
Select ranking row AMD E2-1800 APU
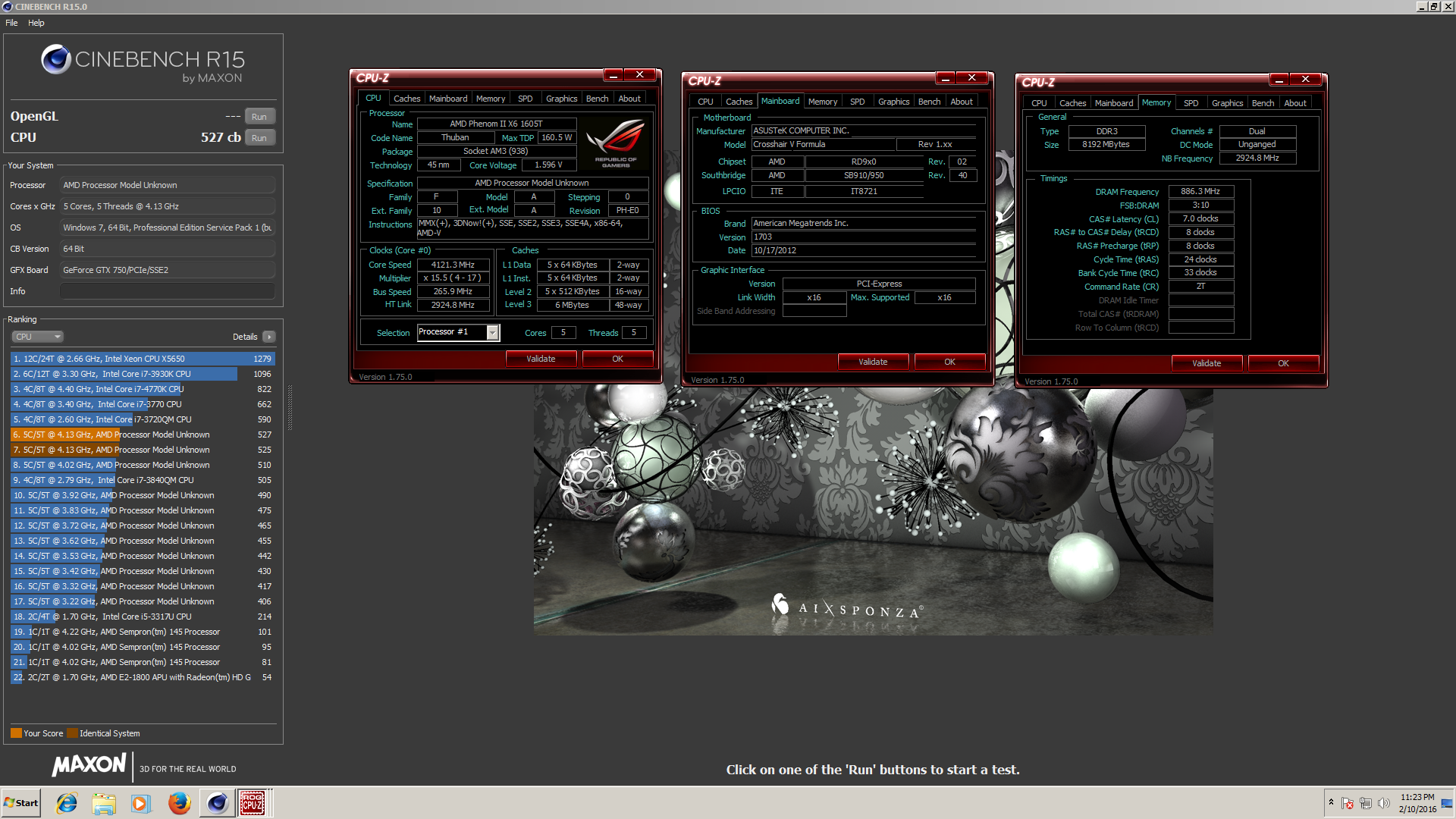[x=143, y=677]
